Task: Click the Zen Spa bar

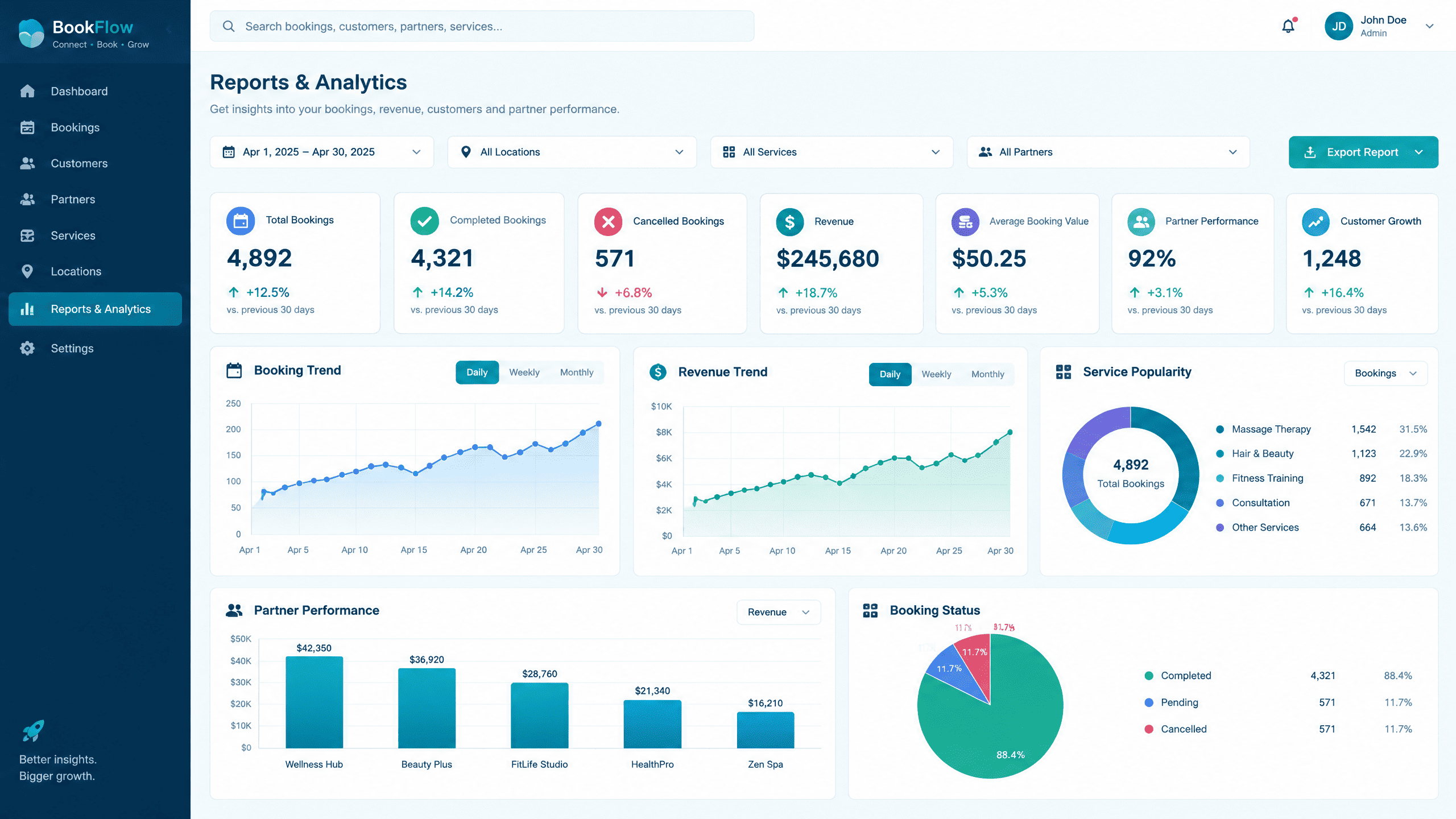Action: [766, 730]
